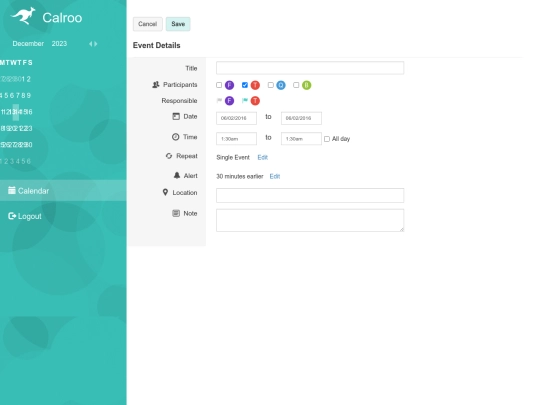Open the end time field
Screen dimensions: 540x405
pos(301,139)
